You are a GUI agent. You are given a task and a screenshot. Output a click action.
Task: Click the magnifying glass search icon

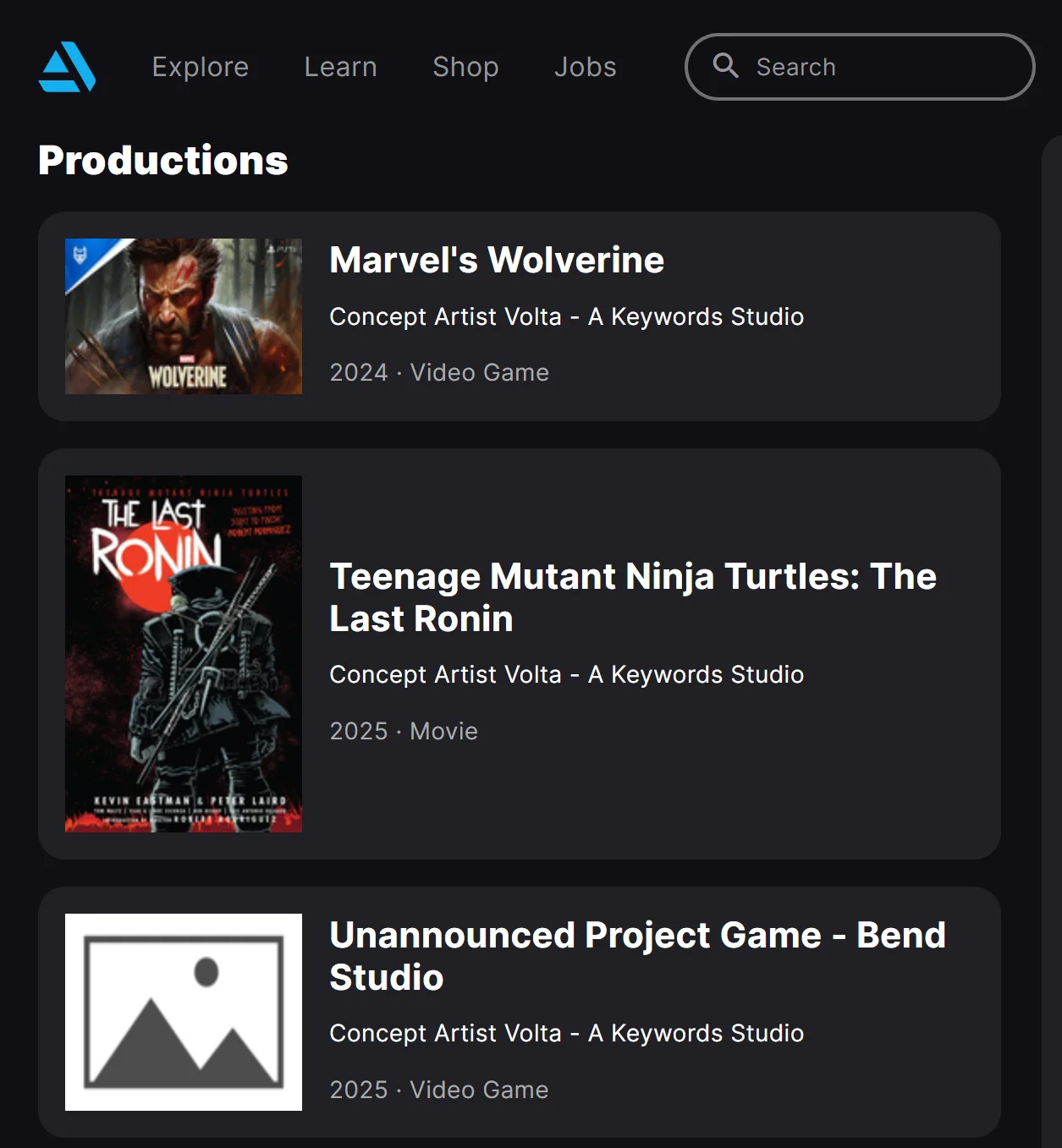coord(725,65)
